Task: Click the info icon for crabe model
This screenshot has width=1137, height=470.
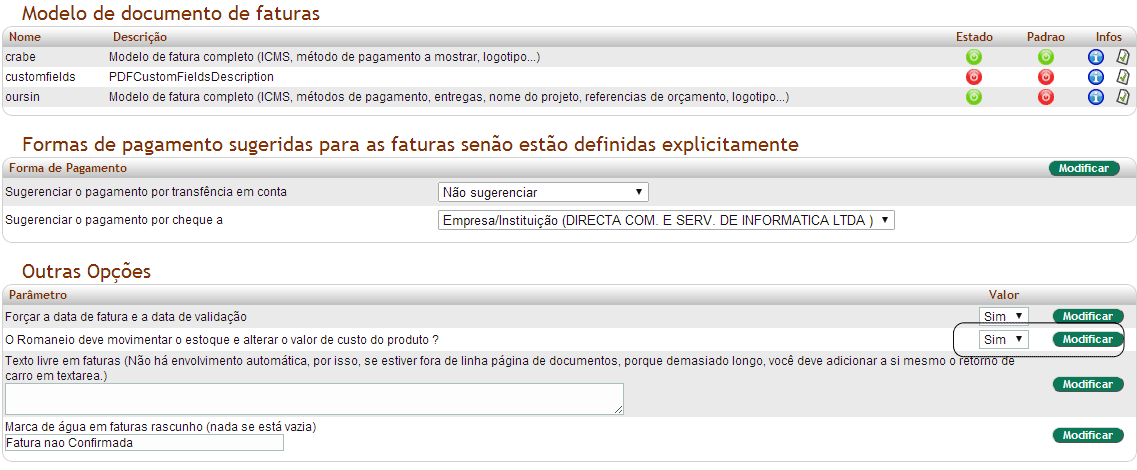Action: point(1095,57)
